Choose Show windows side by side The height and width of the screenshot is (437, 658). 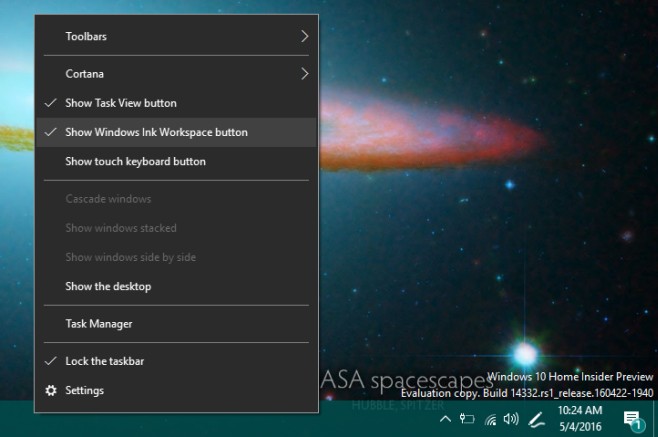pos(176,257)
